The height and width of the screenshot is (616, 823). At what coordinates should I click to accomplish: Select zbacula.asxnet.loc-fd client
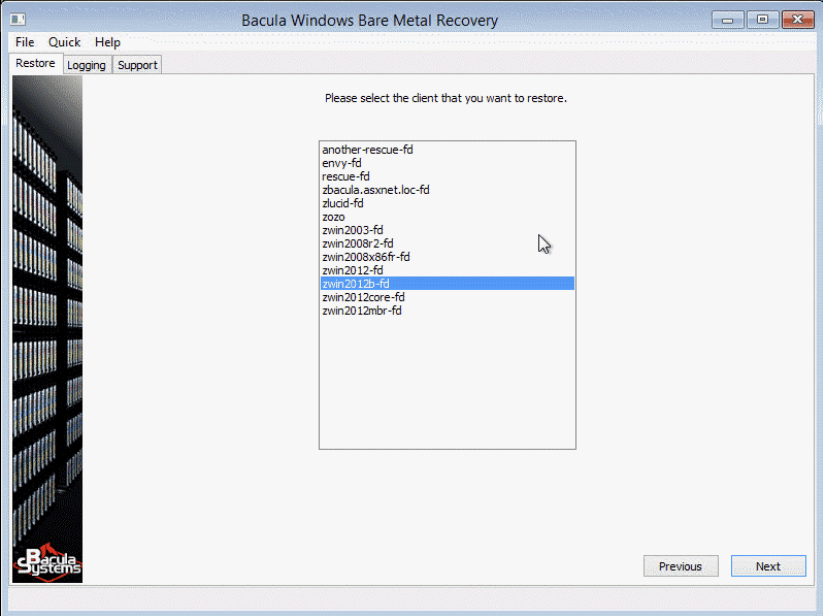pos(375,190)
